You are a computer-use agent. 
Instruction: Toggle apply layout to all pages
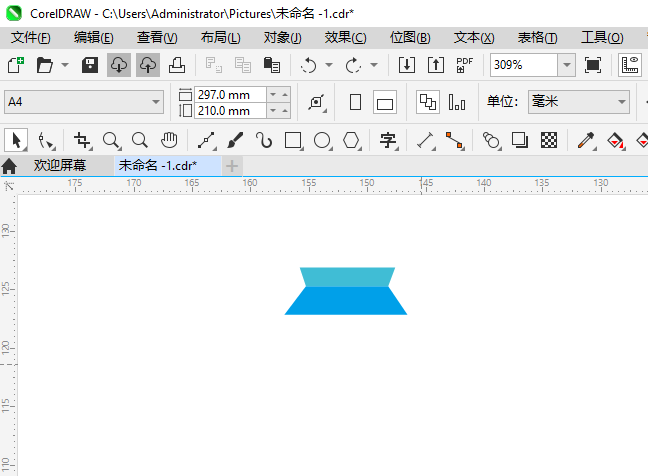428,102
